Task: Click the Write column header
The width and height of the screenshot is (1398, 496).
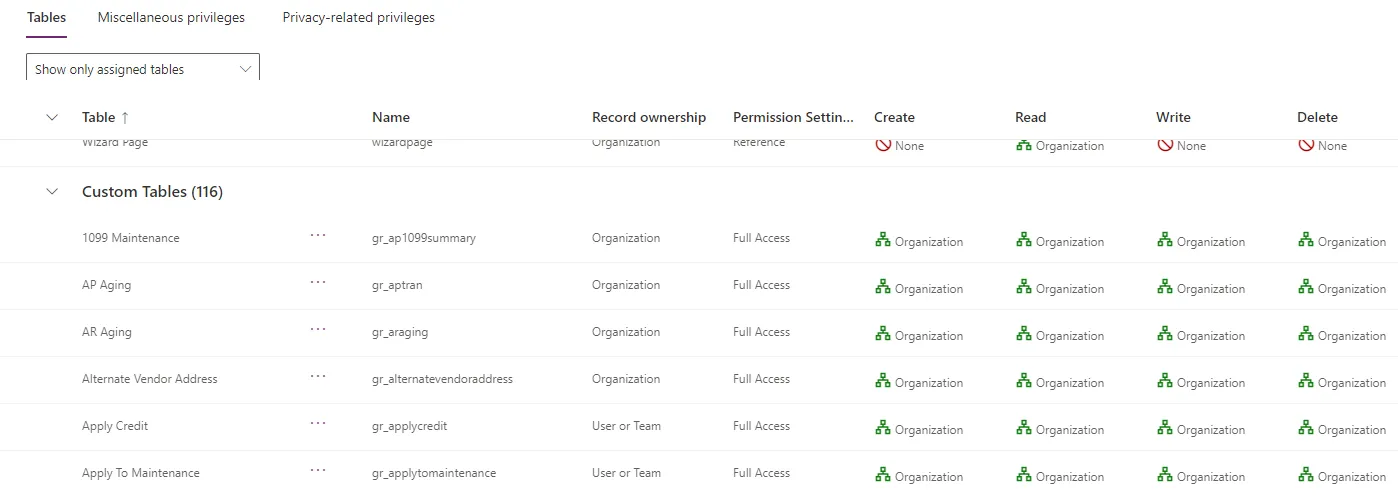Action: pos(1173,117)
